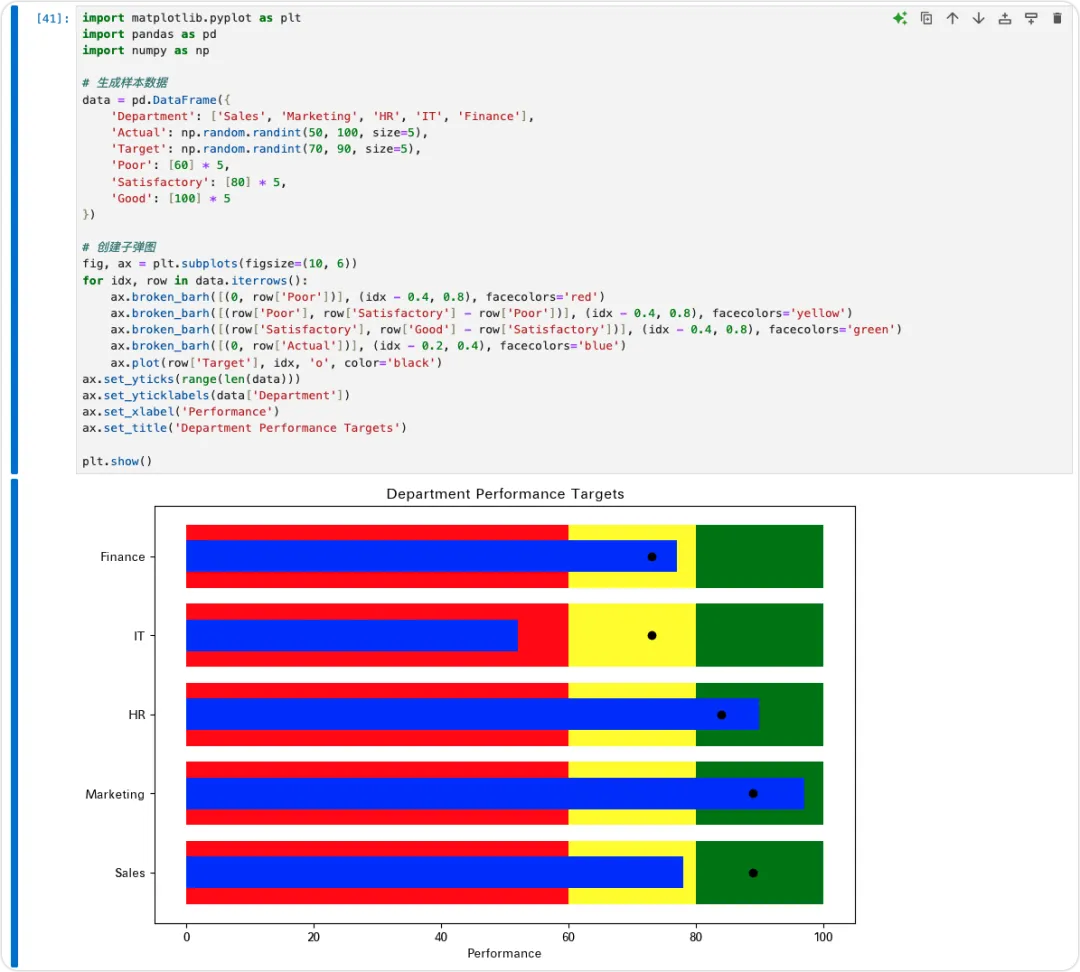This screenshot has height=972, width=1080.
Task: Collapse the chart output using the blue bar
Action: pos(14,723)
